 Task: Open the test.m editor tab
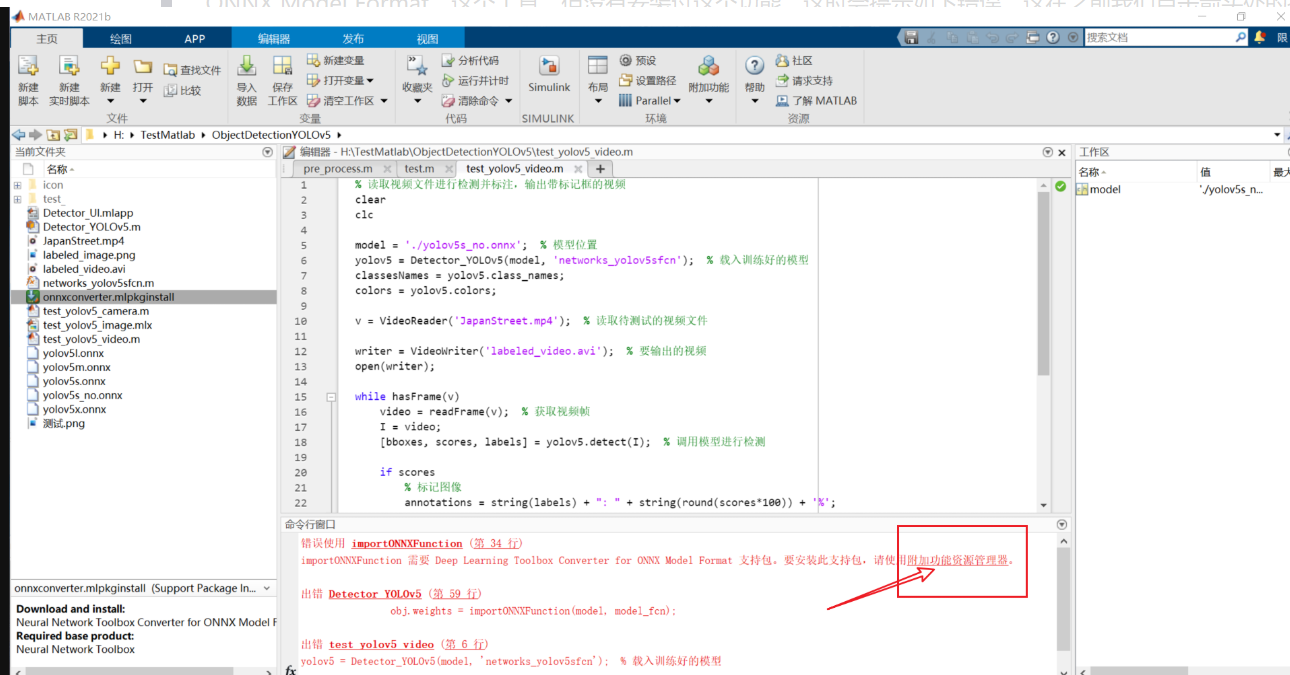[420, 170]
